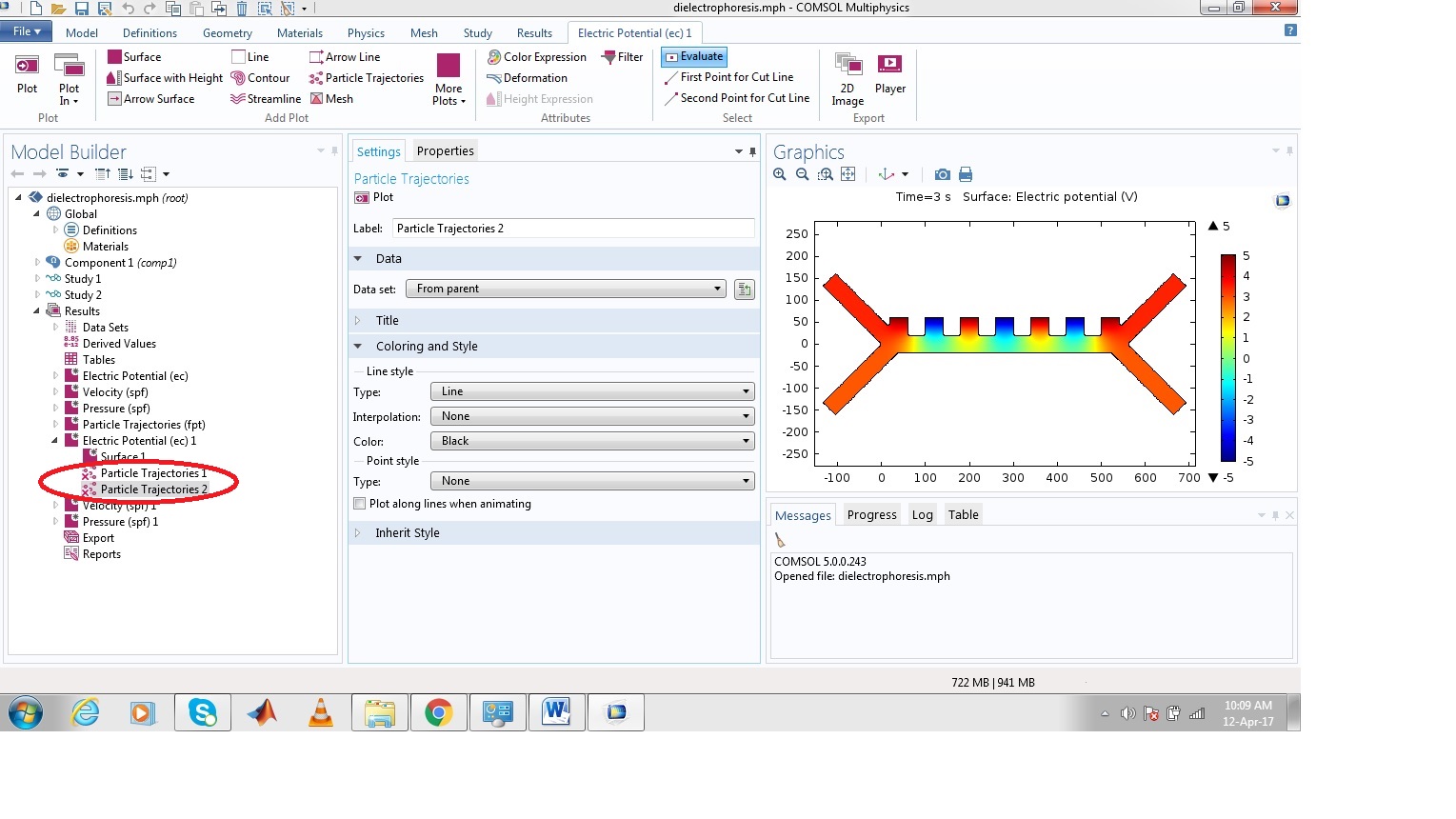Open Google Chrome from the taskbar
This screenshot has width=1456, height=819.
(x=438, y=712)
